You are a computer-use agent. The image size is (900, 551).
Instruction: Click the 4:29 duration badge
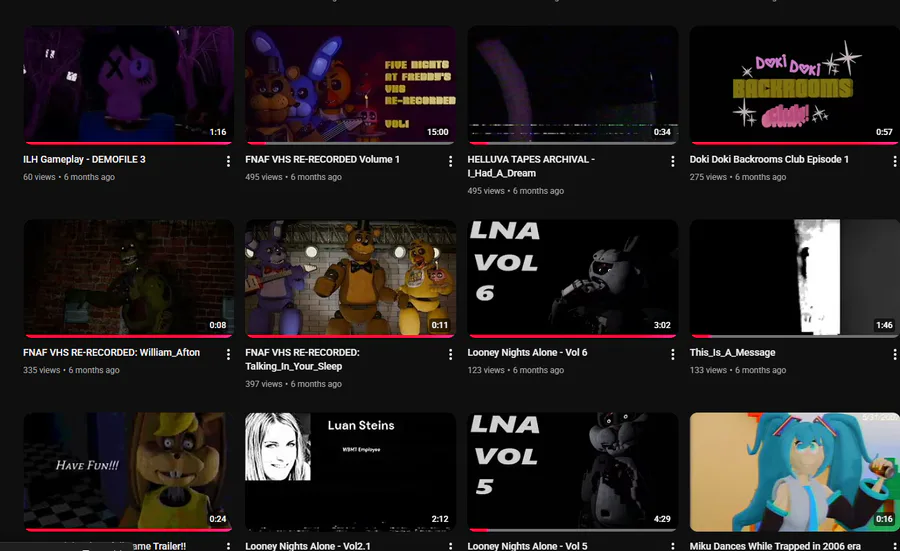662,519
